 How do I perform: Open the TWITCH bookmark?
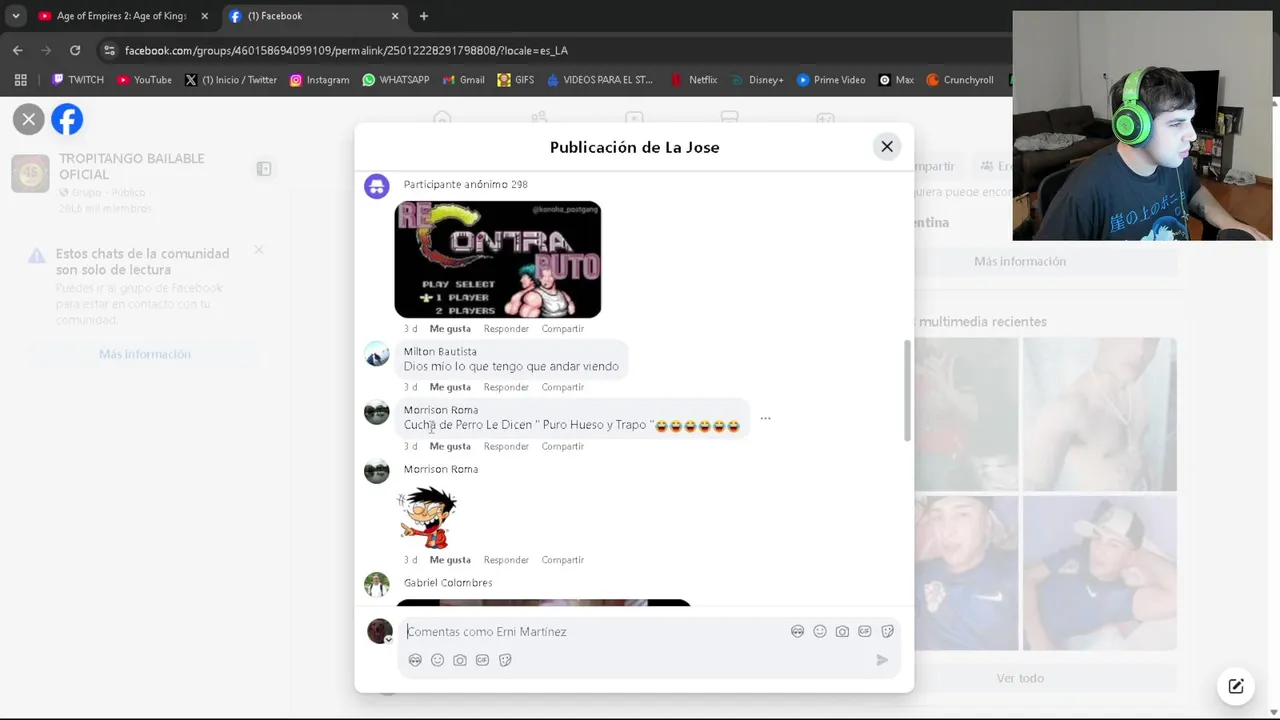78,80
